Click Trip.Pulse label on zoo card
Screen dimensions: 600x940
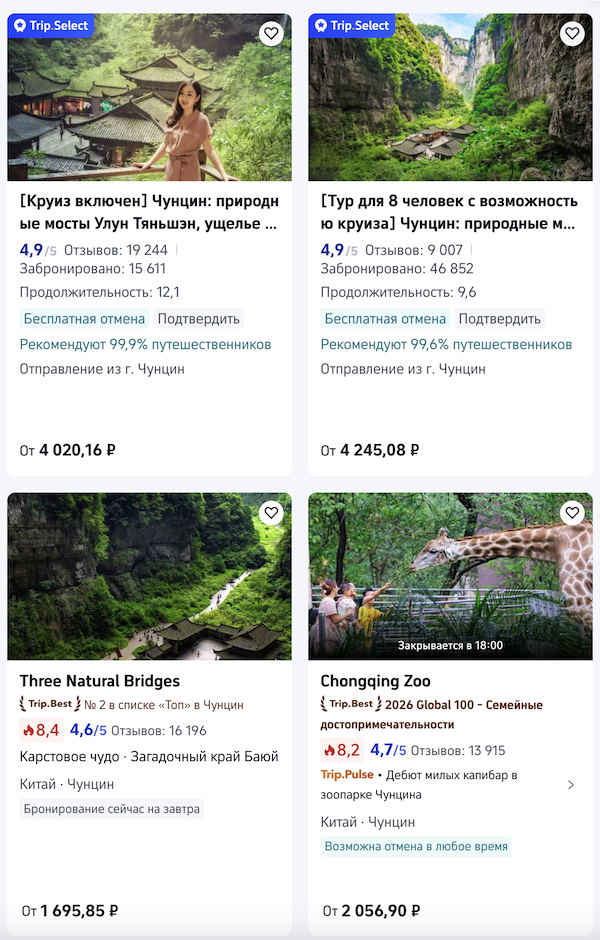tap(345, 775)
